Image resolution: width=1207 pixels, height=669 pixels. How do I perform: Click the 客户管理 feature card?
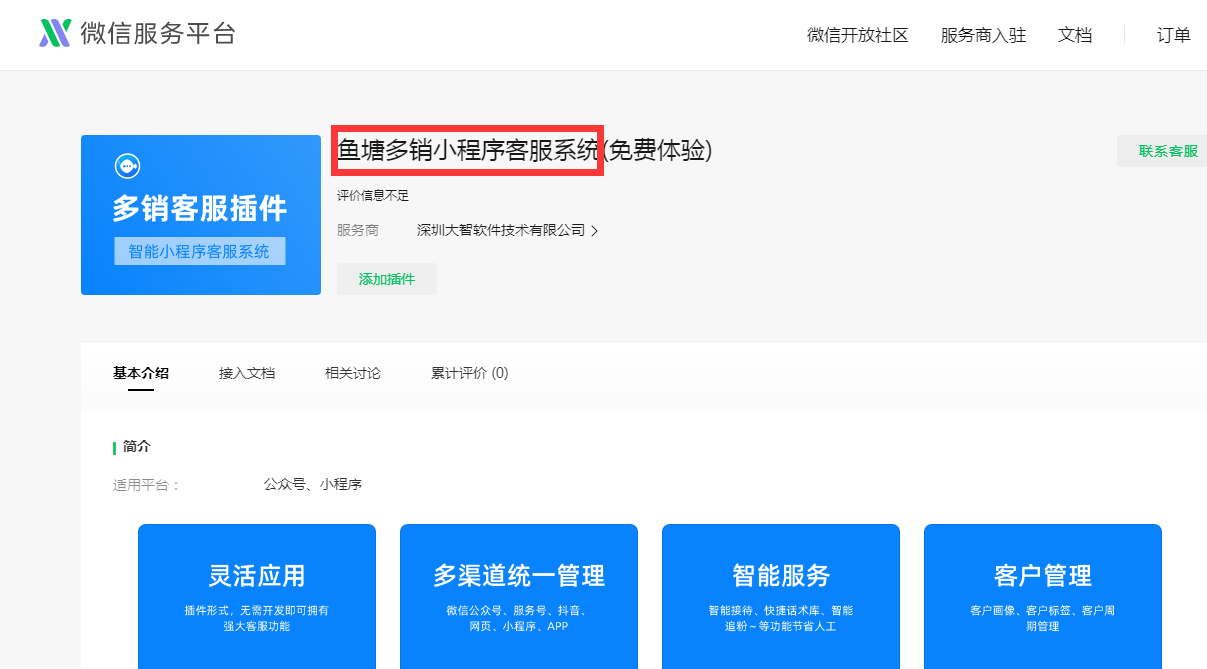(x=1043, y=596)
